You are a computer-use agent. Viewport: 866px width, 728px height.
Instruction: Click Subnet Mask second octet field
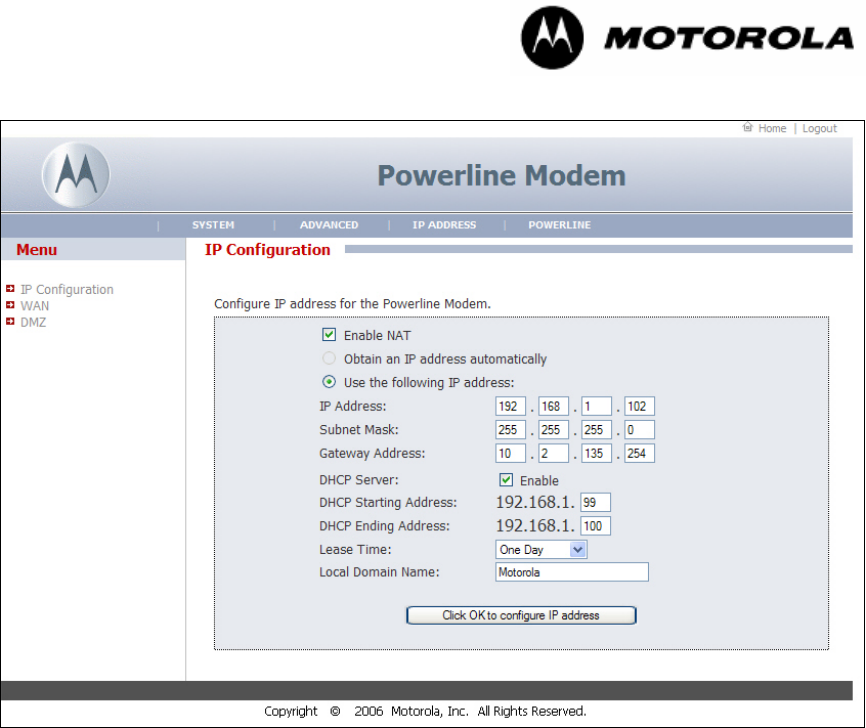(553, 430)
